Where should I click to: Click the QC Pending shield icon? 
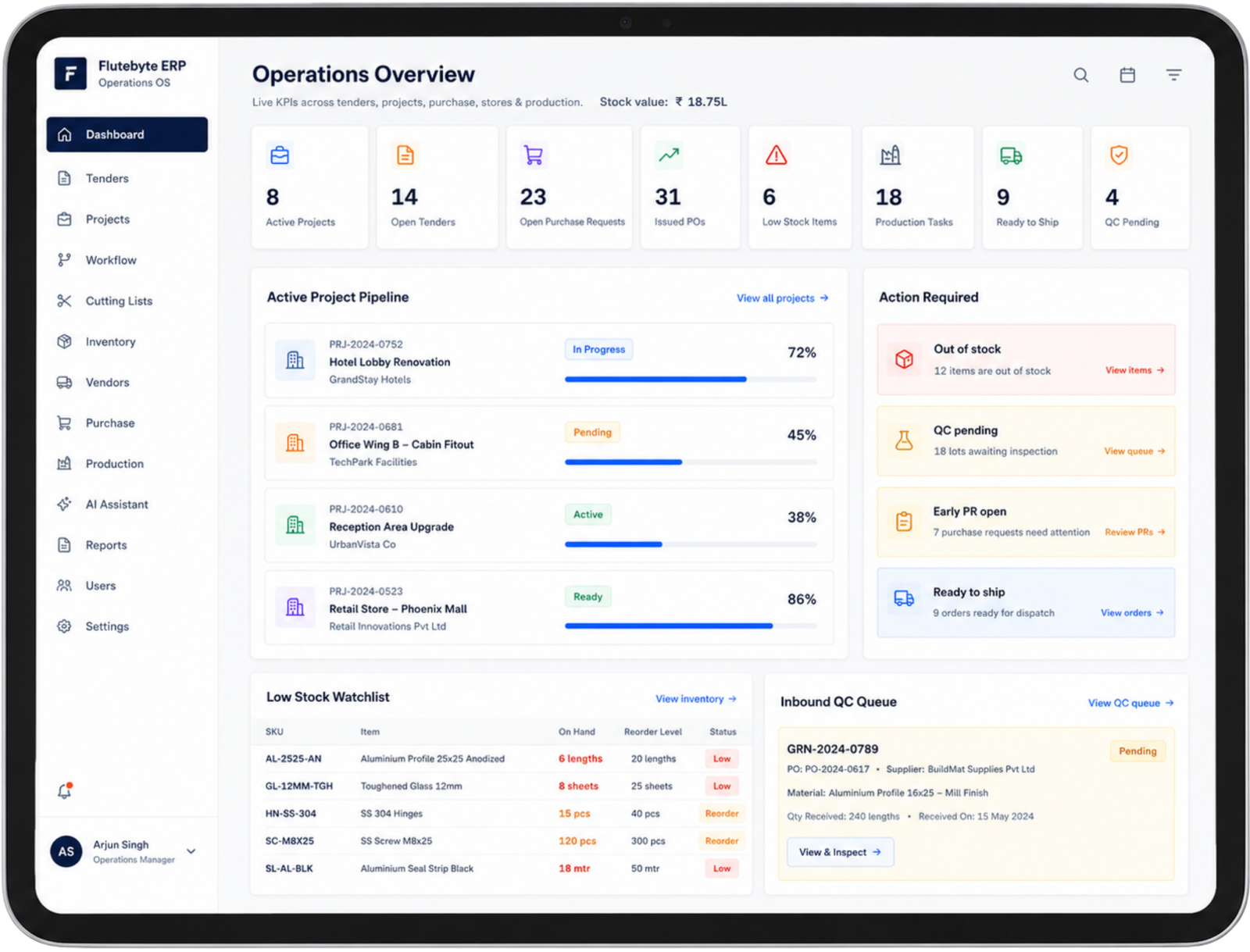click(x=1119, y=155)
